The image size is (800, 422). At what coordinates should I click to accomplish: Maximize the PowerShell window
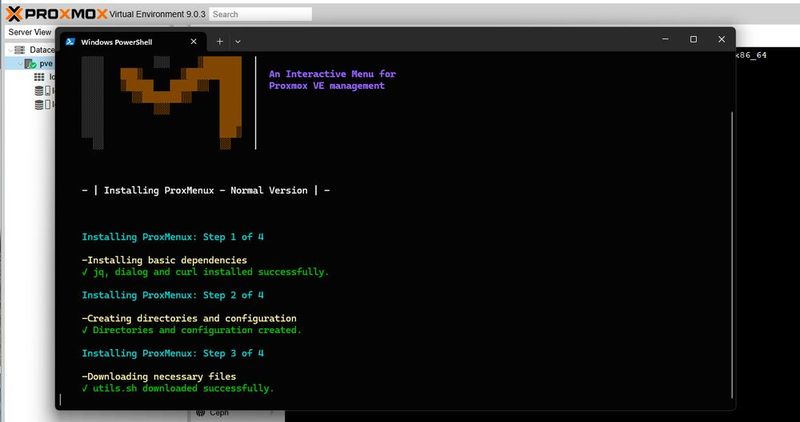point(693,39)
